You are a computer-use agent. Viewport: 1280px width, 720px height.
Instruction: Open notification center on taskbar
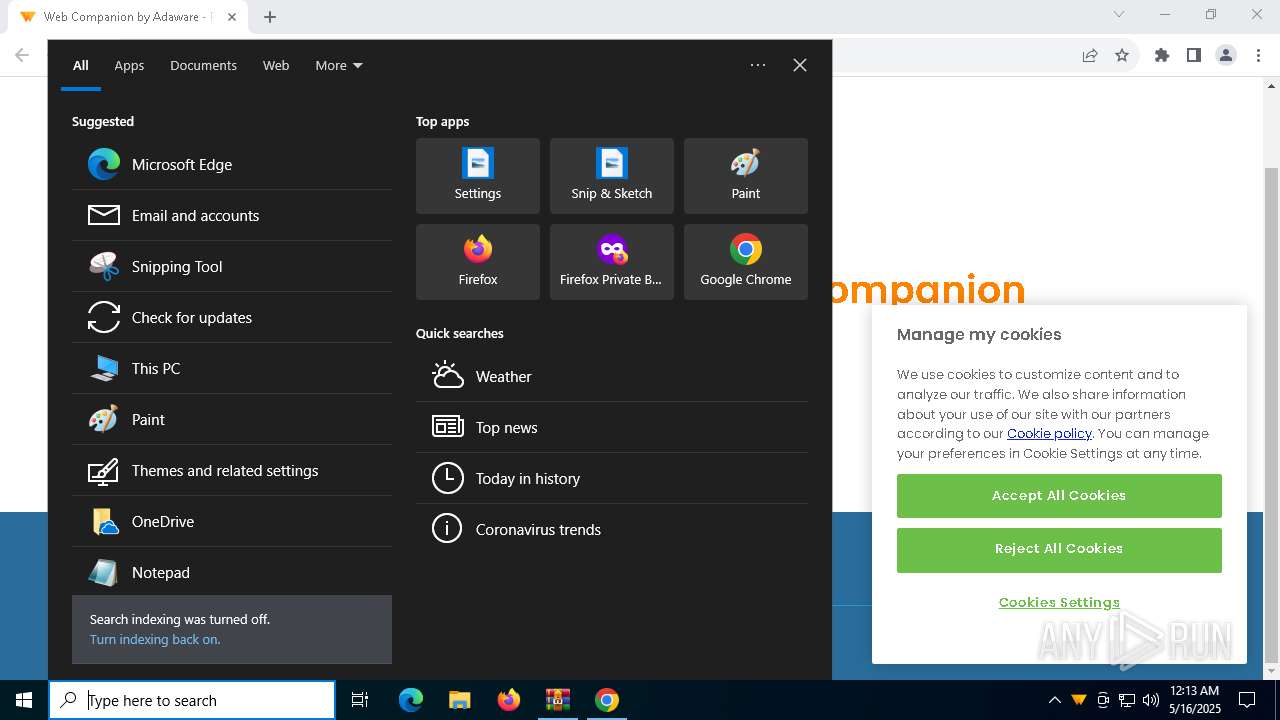click(x=1247, y=700)
